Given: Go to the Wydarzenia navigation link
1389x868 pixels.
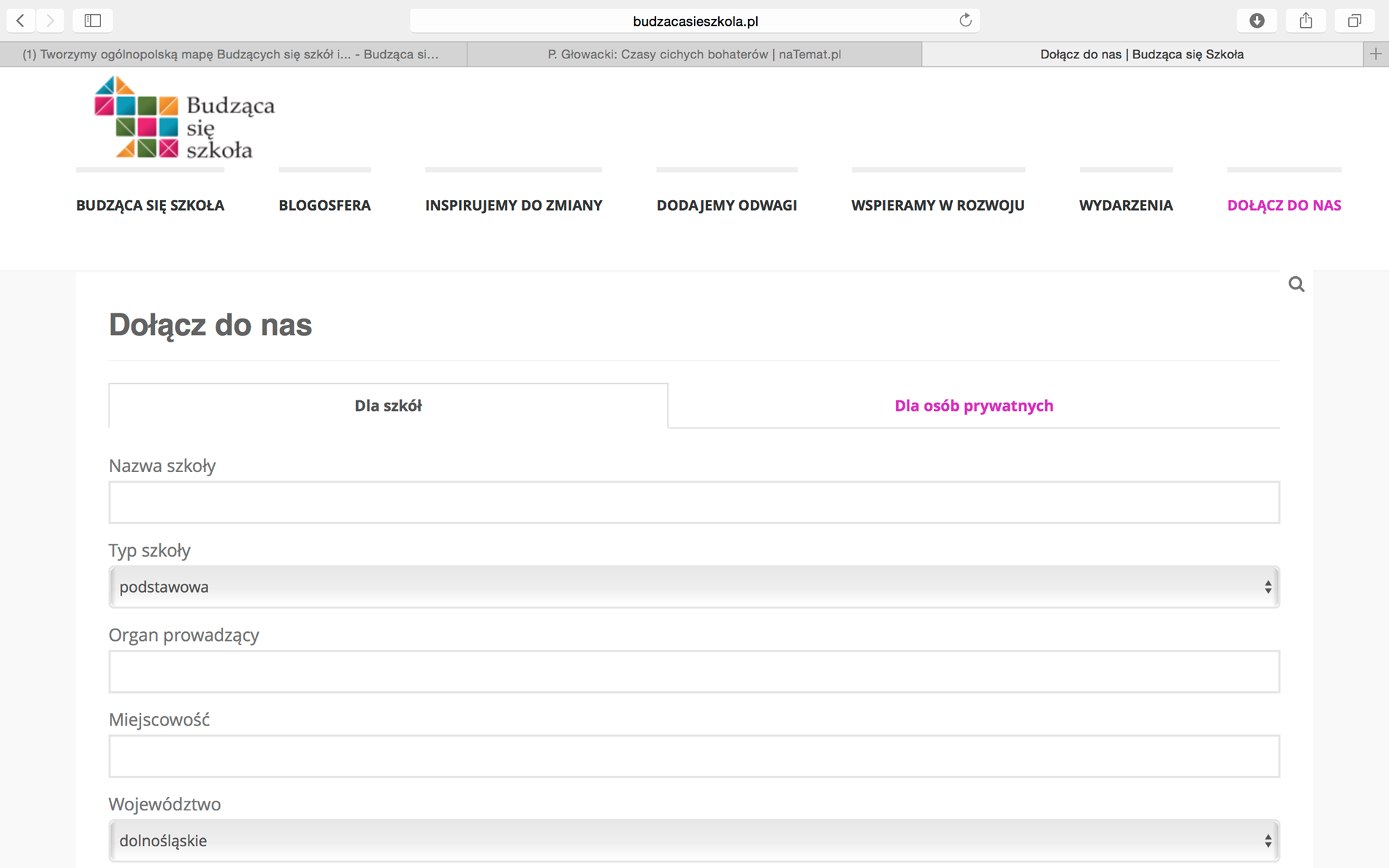Looking at the screenshot, I should click(x=1125, y=205).
